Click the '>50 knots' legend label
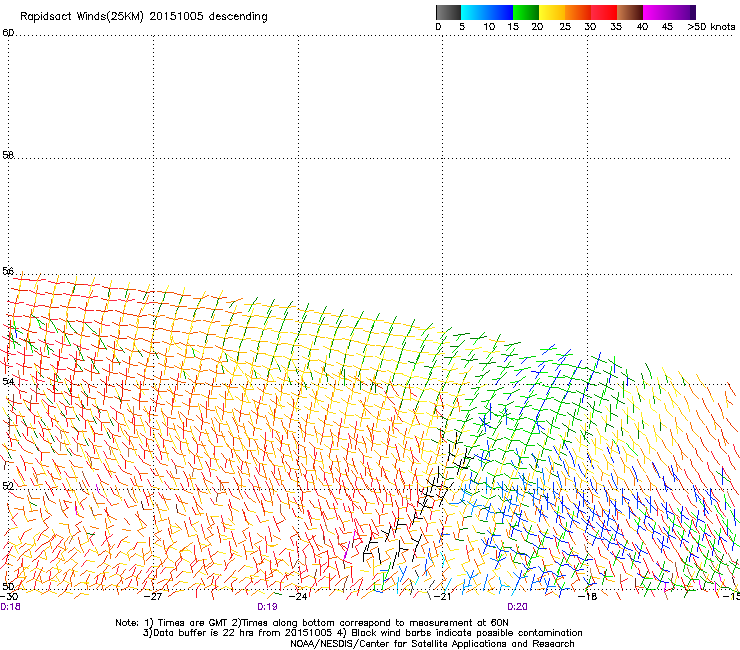Viewport: 740px width, 650px height. 711,27
